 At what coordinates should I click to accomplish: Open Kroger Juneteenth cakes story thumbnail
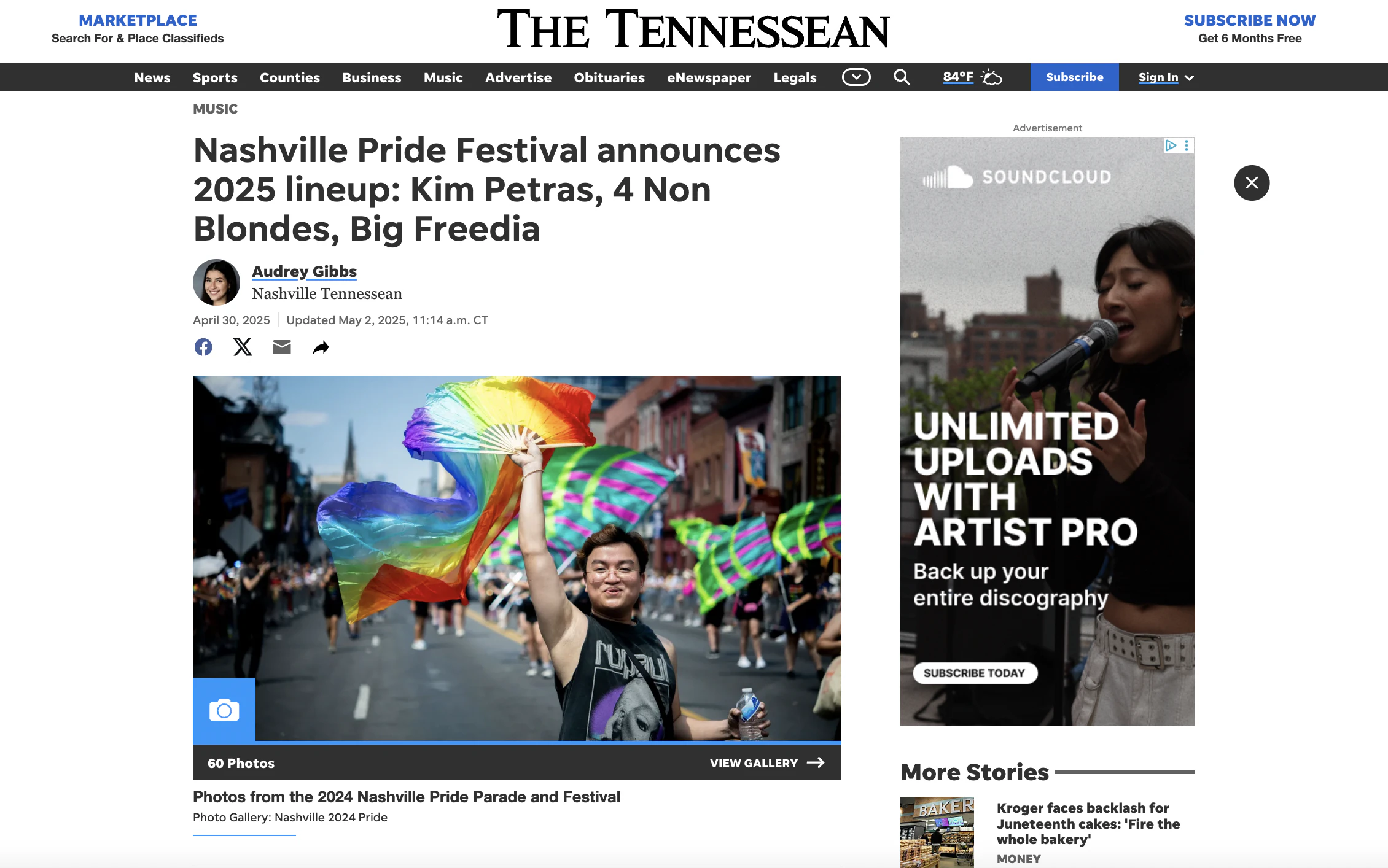point(937,832)
